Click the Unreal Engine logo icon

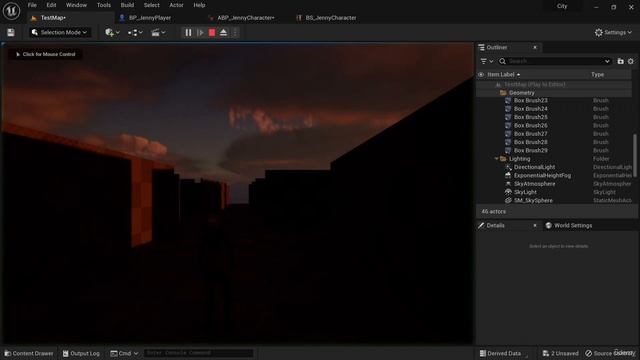point(11,11)
